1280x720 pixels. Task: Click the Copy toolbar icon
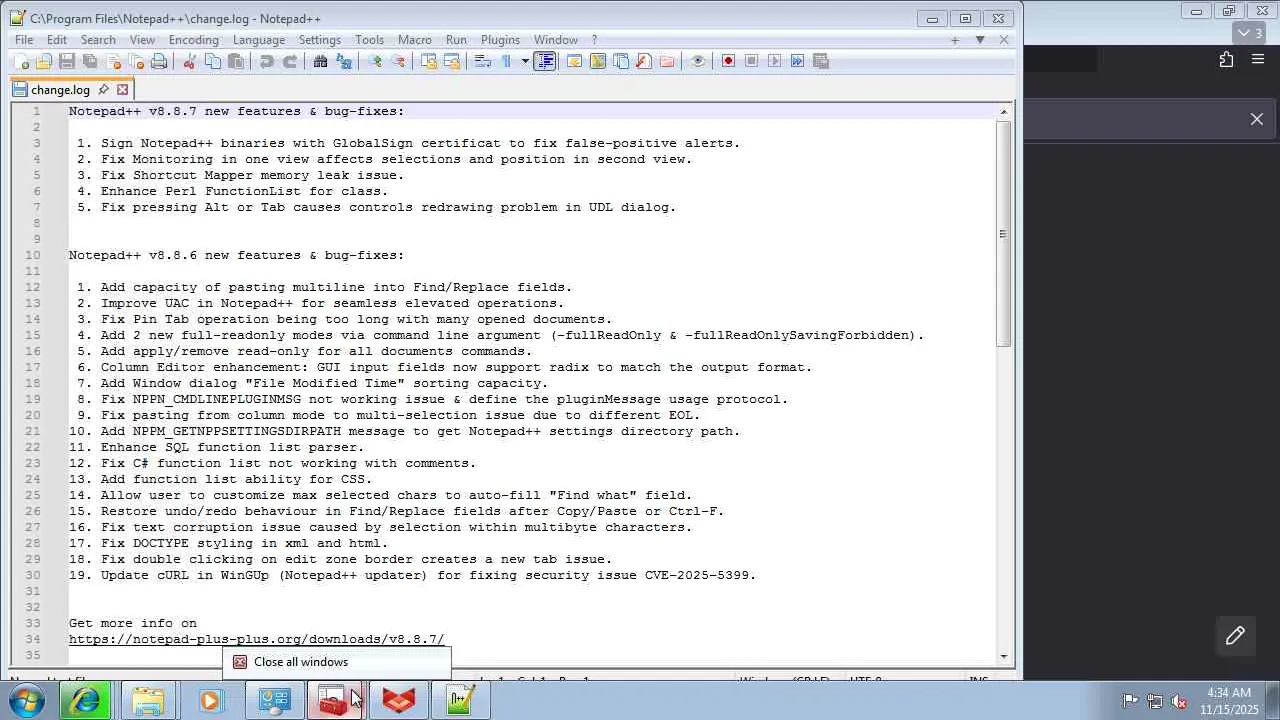212,61
